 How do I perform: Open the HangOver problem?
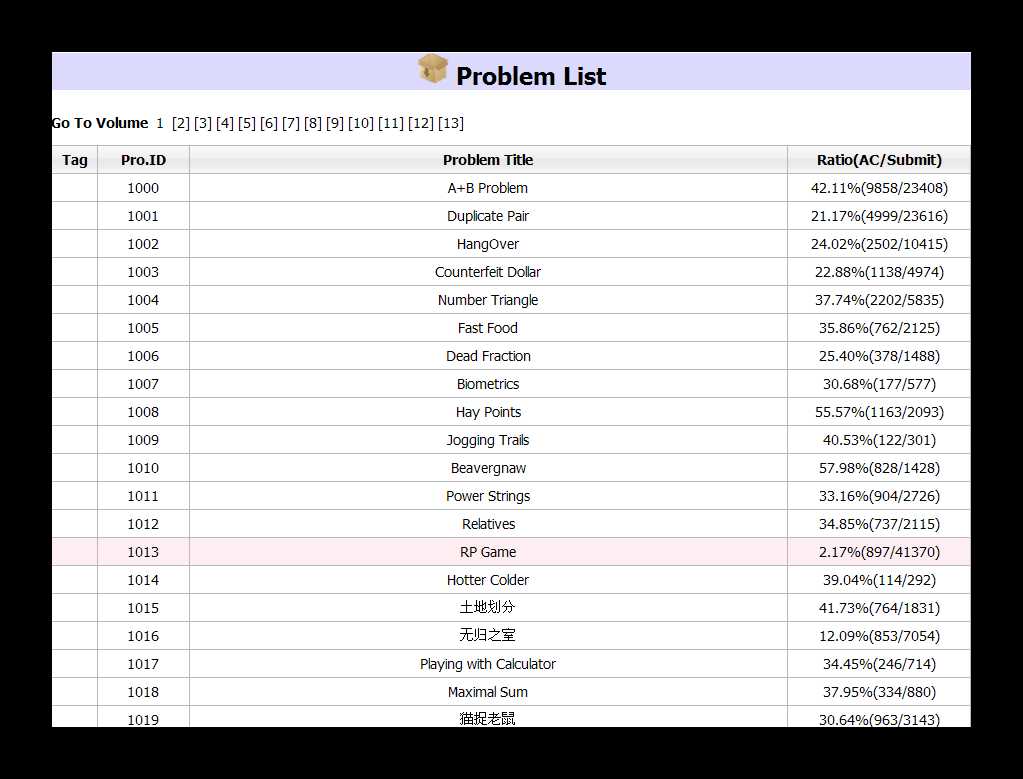pos(488,244)
